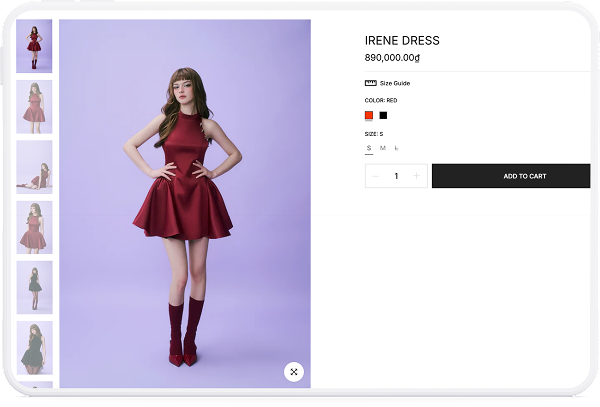Select the fifth thumbnail, black dress full-length

pos(34,287)
